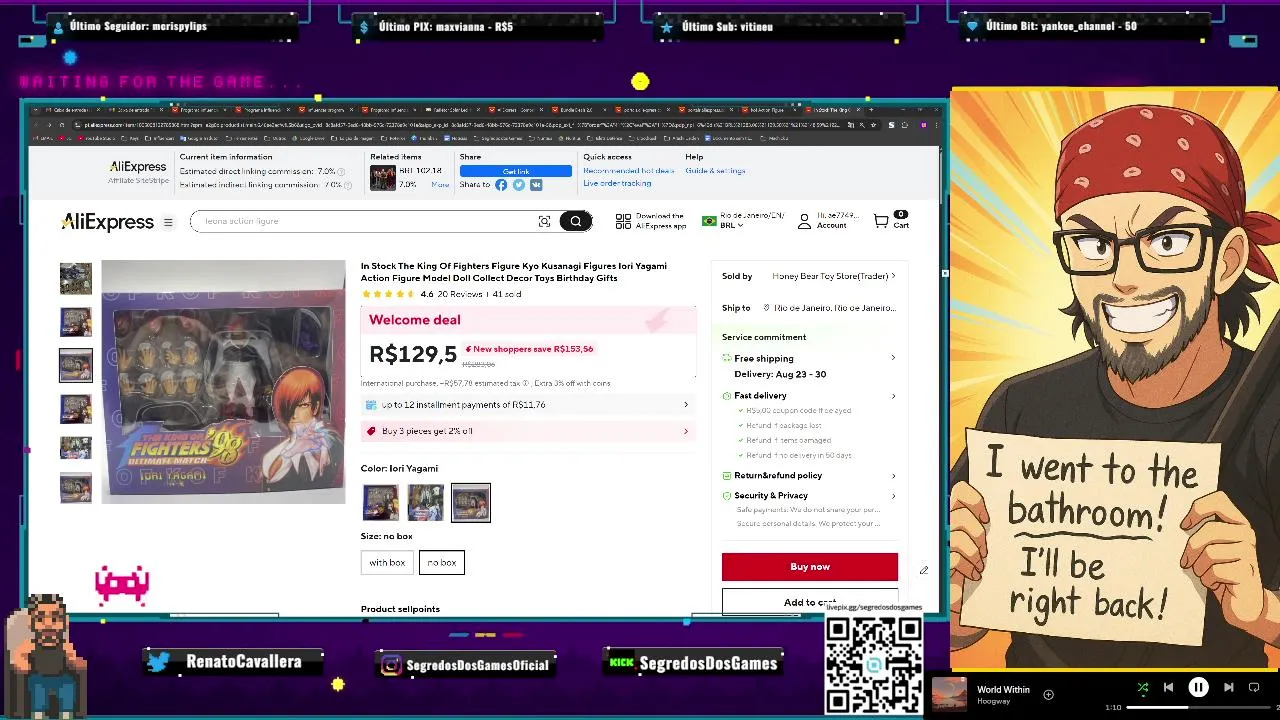
Task: Skip to previous track in Spotify
Action: [x=1168, y=687]
